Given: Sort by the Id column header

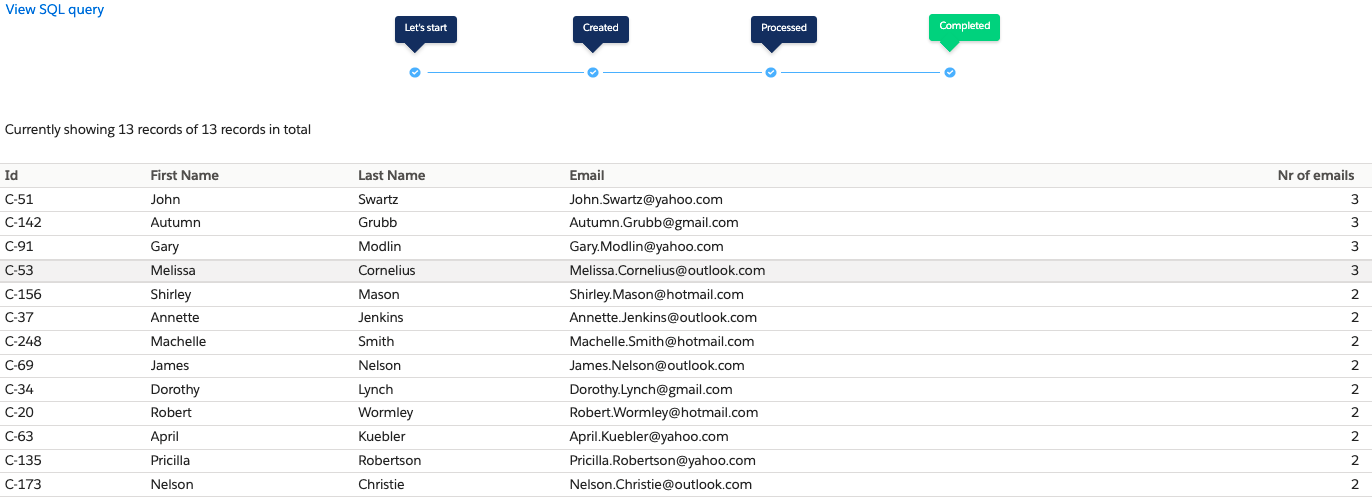Looking at the screenshot, I should [12, 176].
